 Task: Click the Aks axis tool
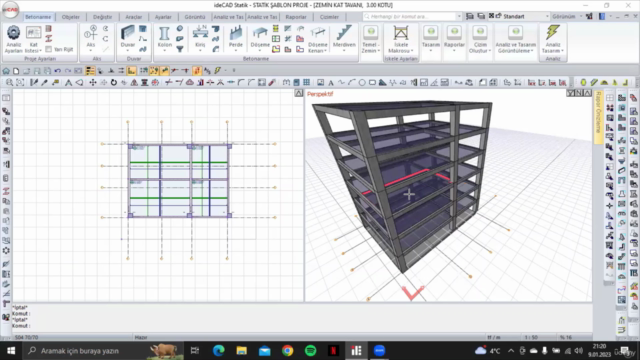(x=91, y=38)
